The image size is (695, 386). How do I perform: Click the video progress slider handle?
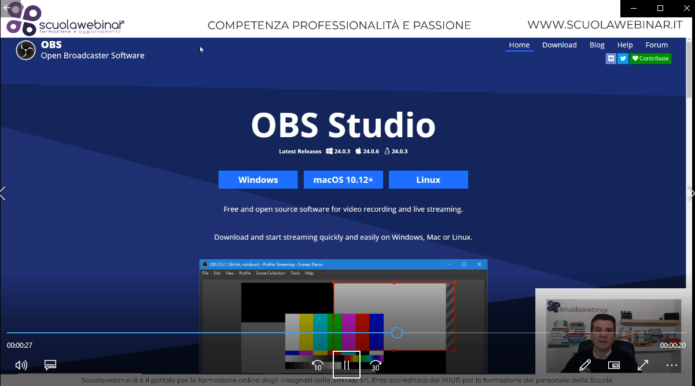[x=397, y=333]
